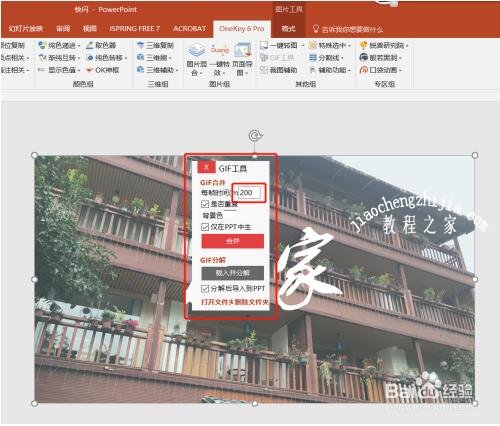The height and width of the screenshot is (426, 500).
Task: Switch to the ACROBAT tab
Action: (x=189, y=29)
